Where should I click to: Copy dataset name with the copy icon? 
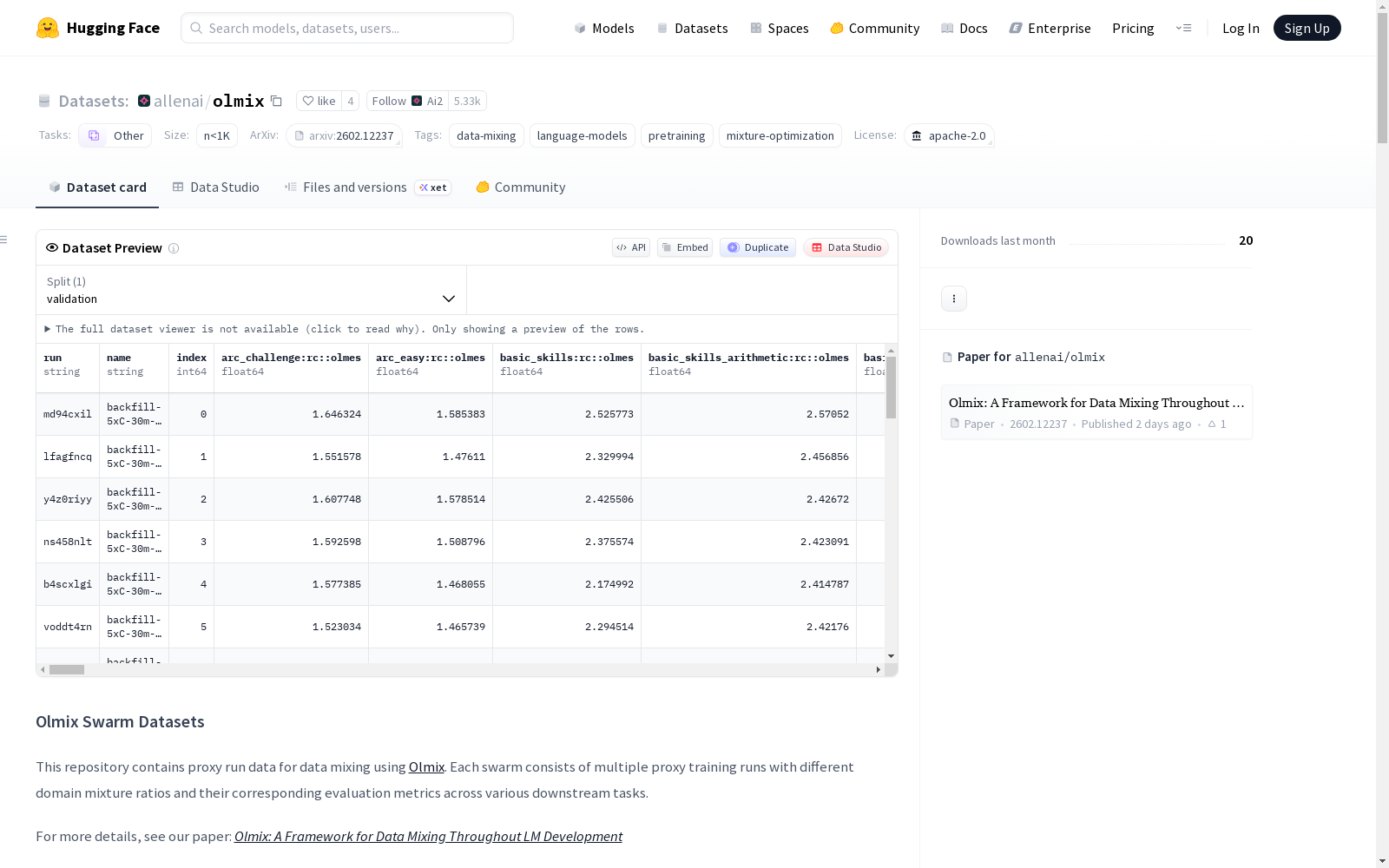[x=276, y=101]
